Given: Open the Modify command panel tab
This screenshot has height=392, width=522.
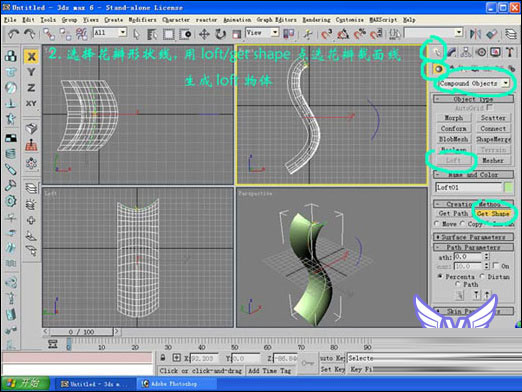Looking at the screenshot, I should coord(451,52).
